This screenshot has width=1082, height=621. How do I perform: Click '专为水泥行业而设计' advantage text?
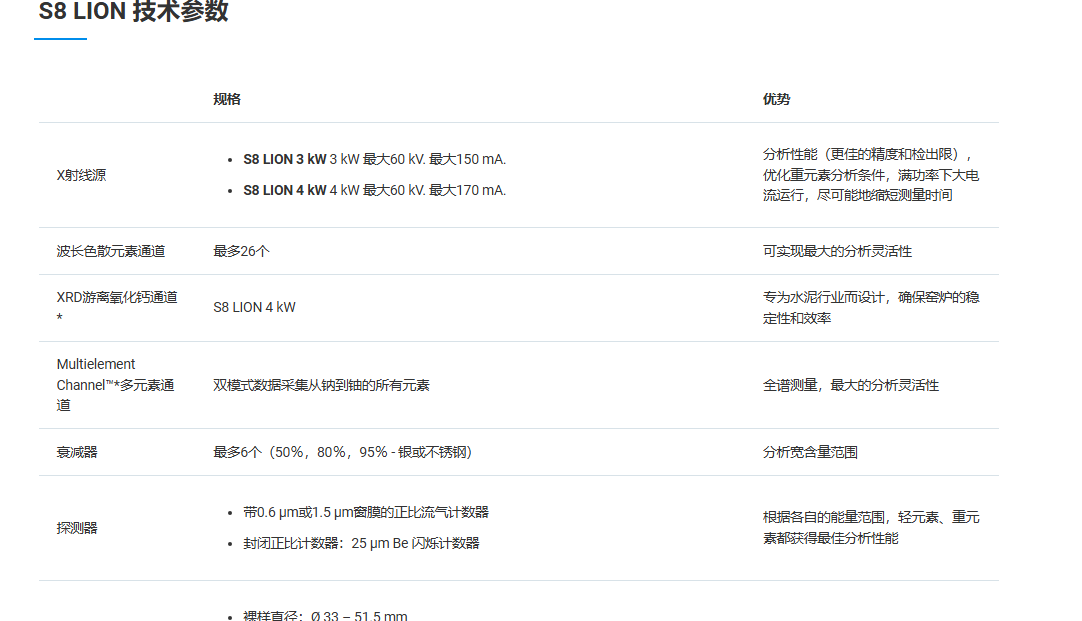click(x=871, y=307)
